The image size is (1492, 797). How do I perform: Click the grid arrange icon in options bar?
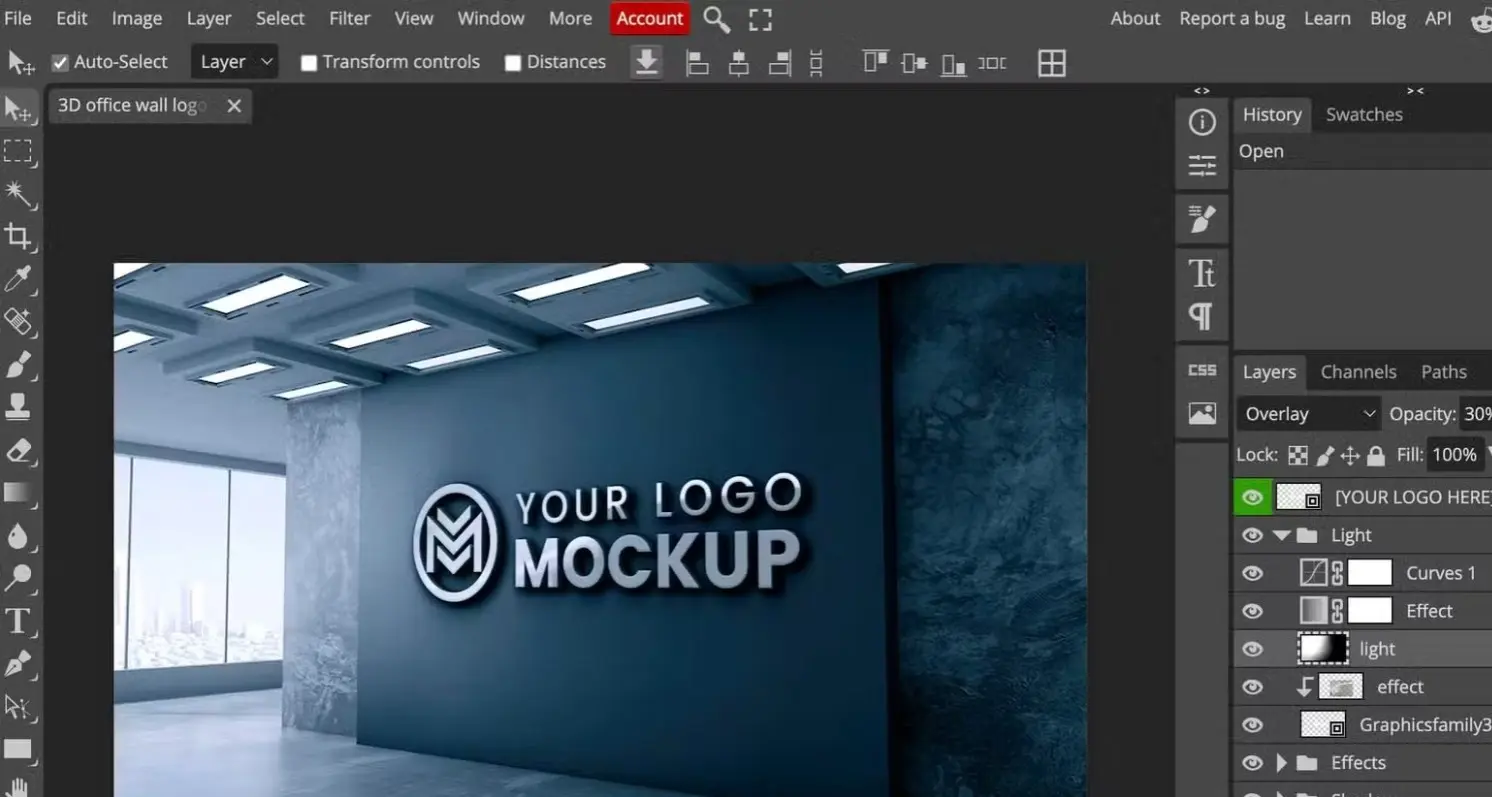tap(1052, 63)
